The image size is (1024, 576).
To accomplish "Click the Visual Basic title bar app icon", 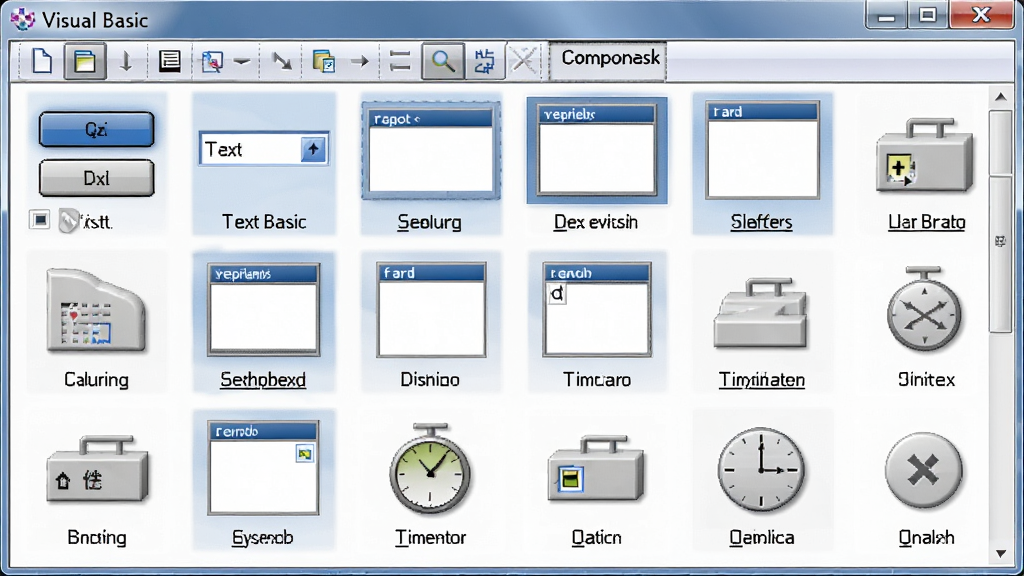I will [x=24, y=20].
